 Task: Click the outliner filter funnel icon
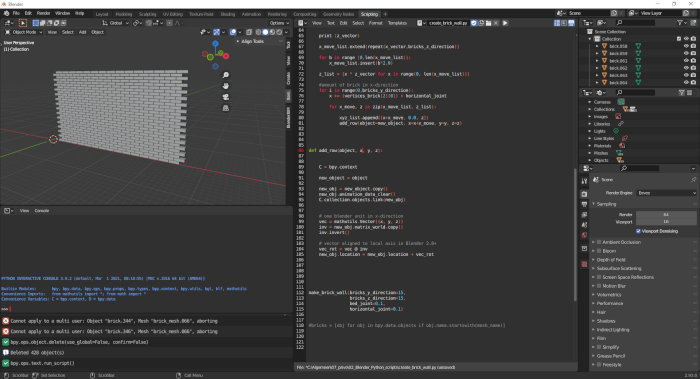pos(679,23)
